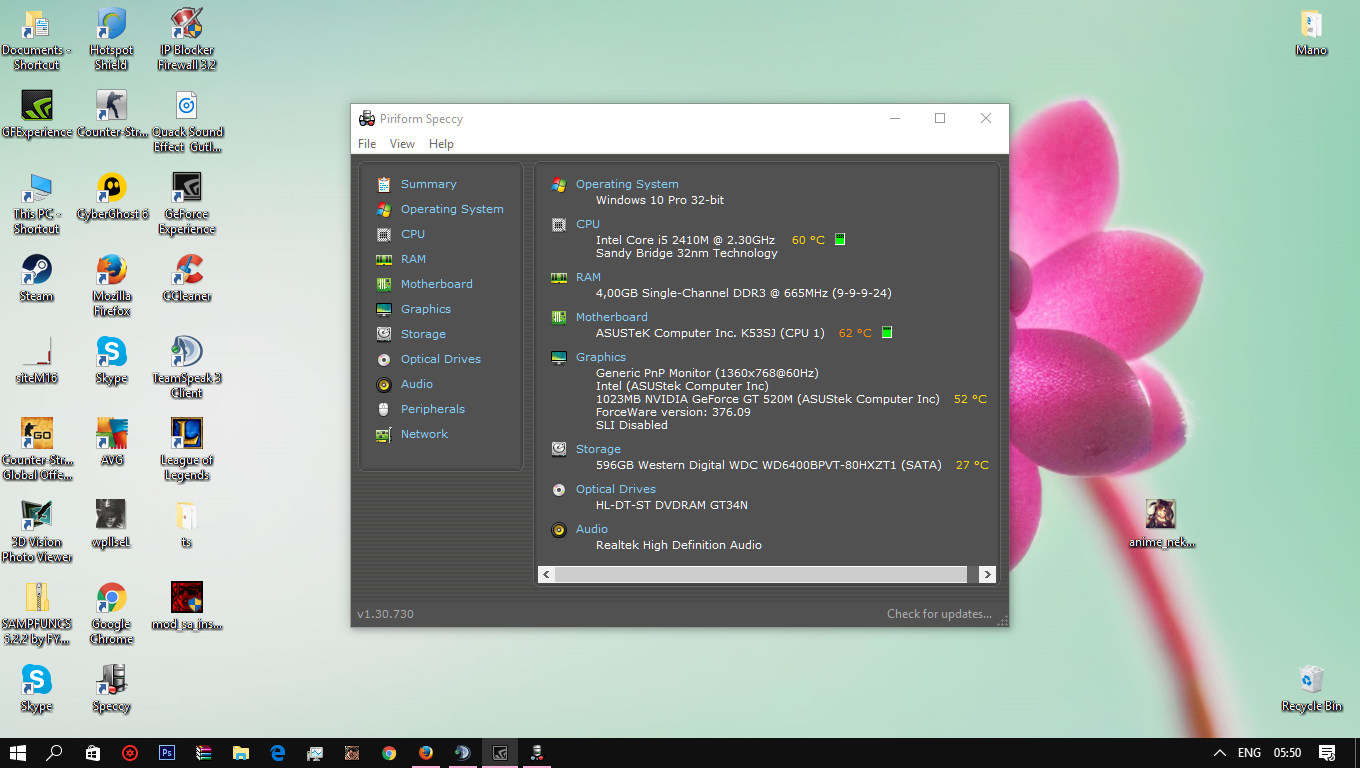Click the Audio speaker icon in sidebar
The width and height of the screenshot is (1360, 768).
tap(383, 384)
